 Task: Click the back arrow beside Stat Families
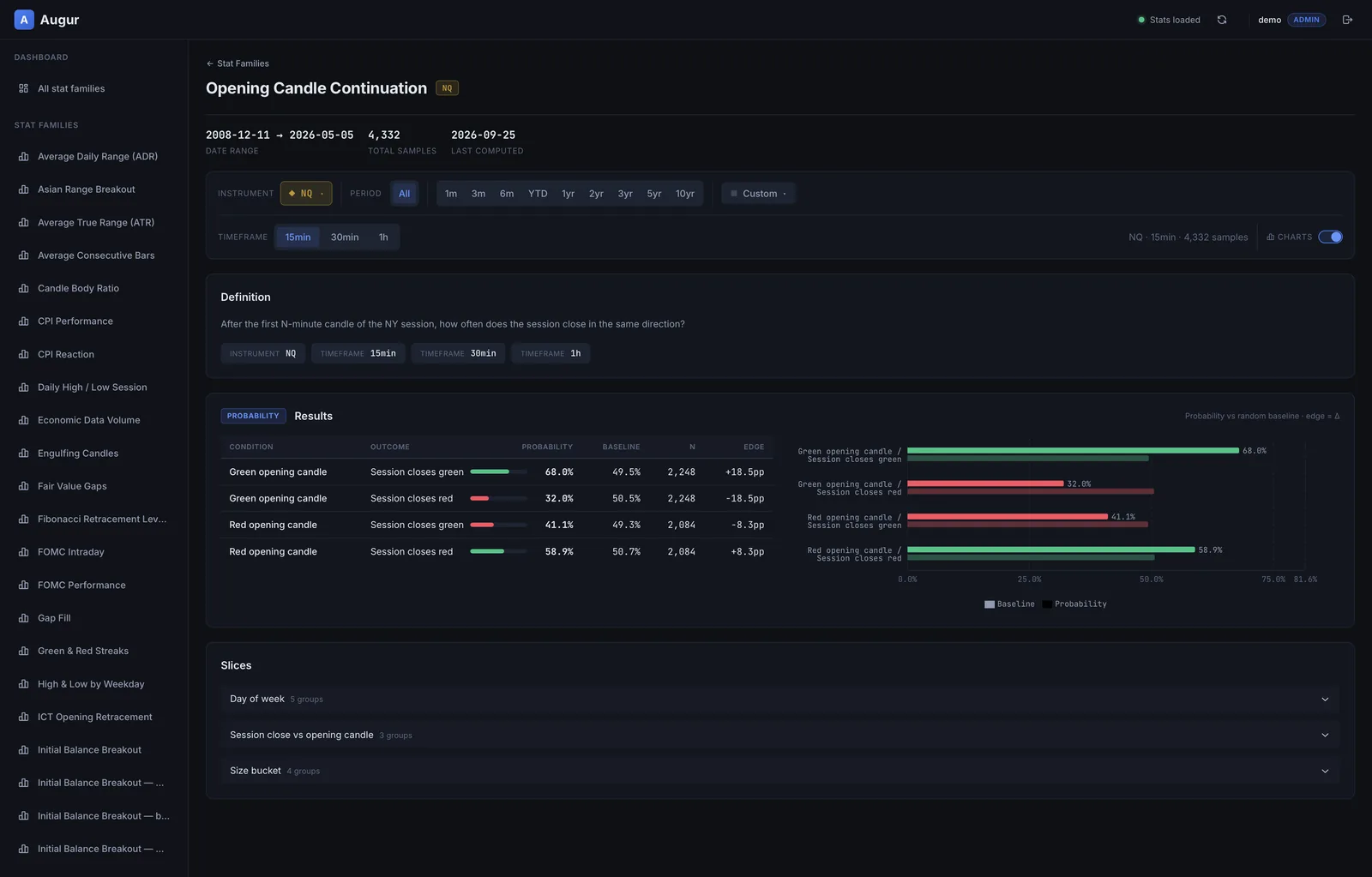click(210, 63)
